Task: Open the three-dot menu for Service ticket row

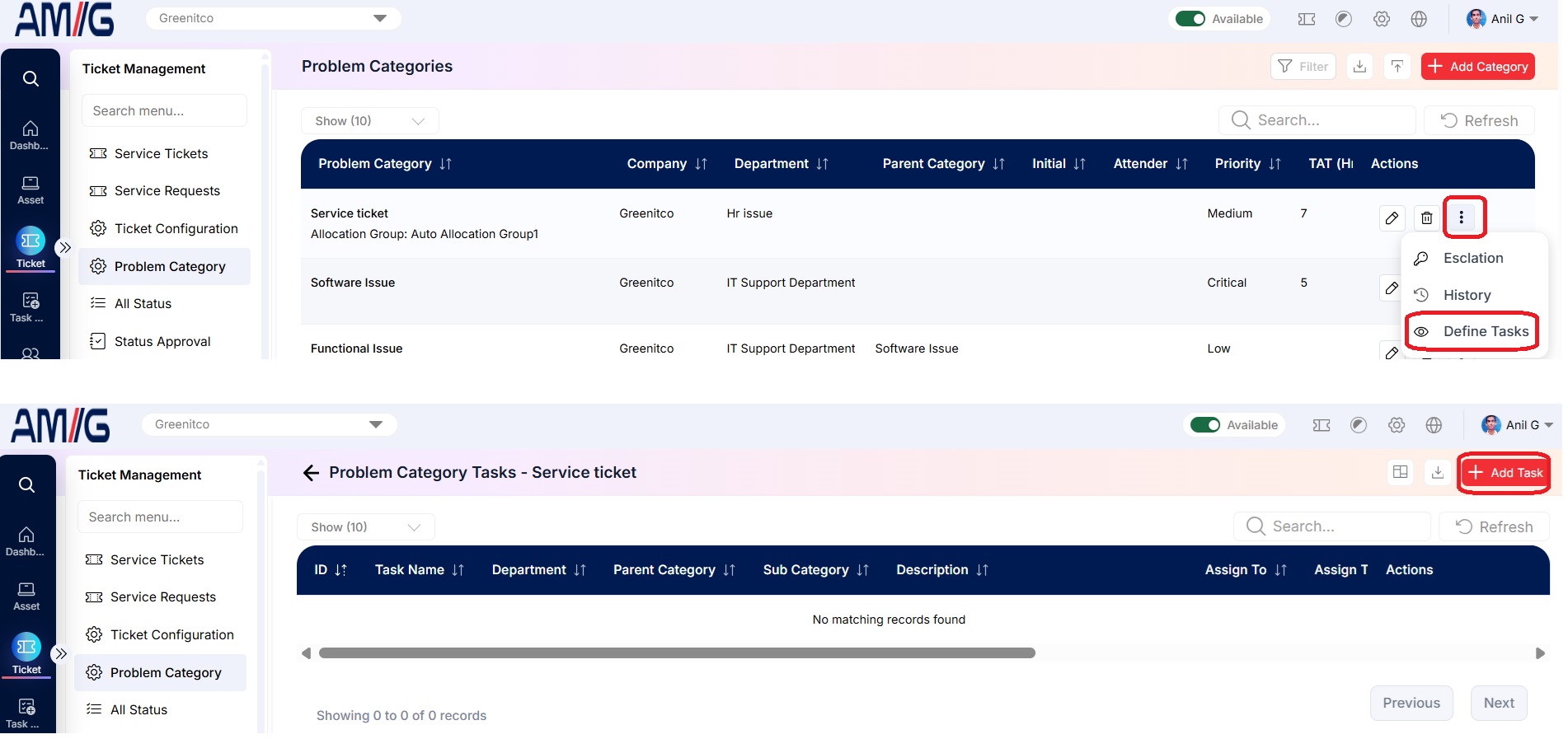Action: coord(1462,217)
